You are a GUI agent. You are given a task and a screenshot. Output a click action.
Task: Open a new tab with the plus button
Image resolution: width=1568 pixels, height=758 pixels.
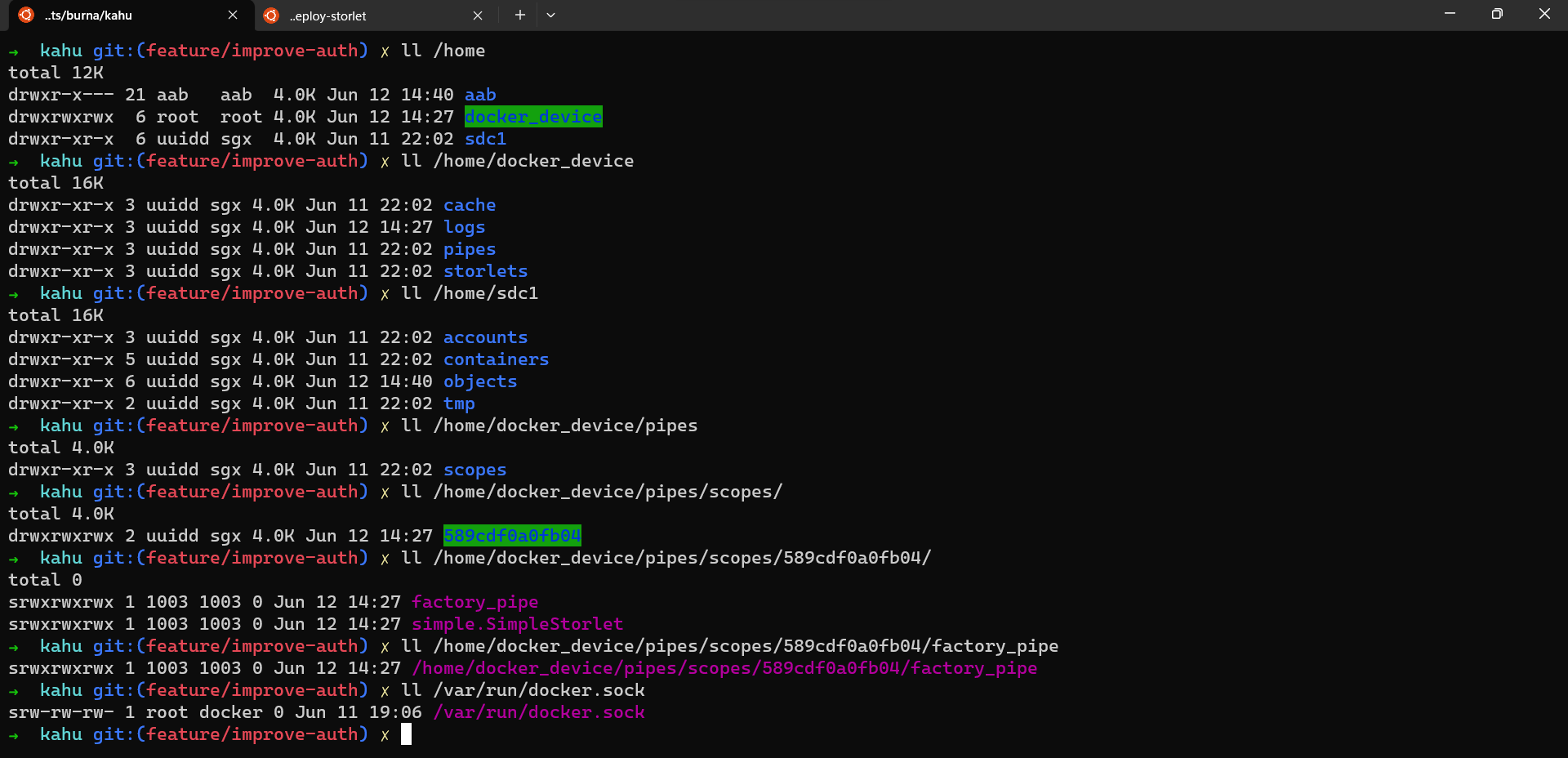(519, 15)
